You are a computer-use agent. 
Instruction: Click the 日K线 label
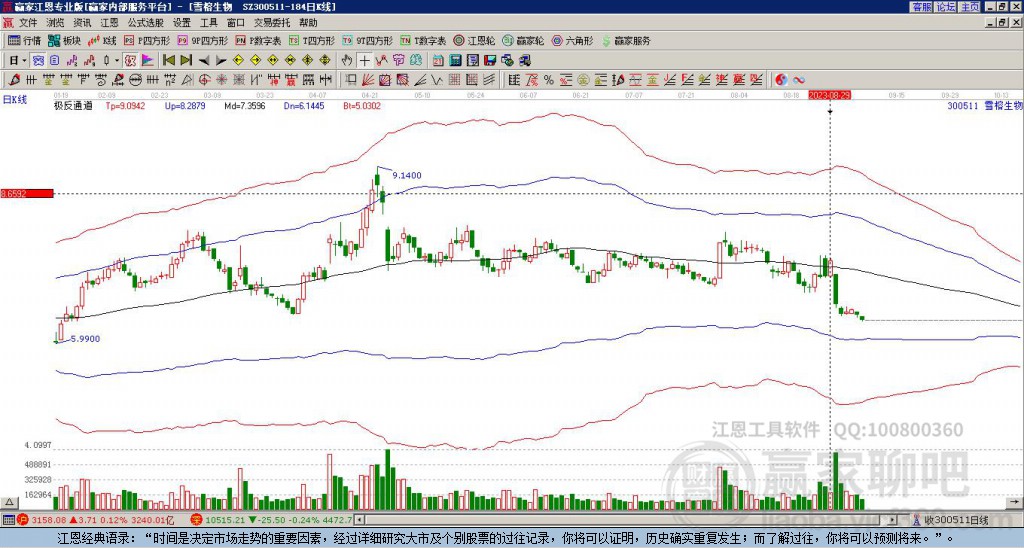14,100
